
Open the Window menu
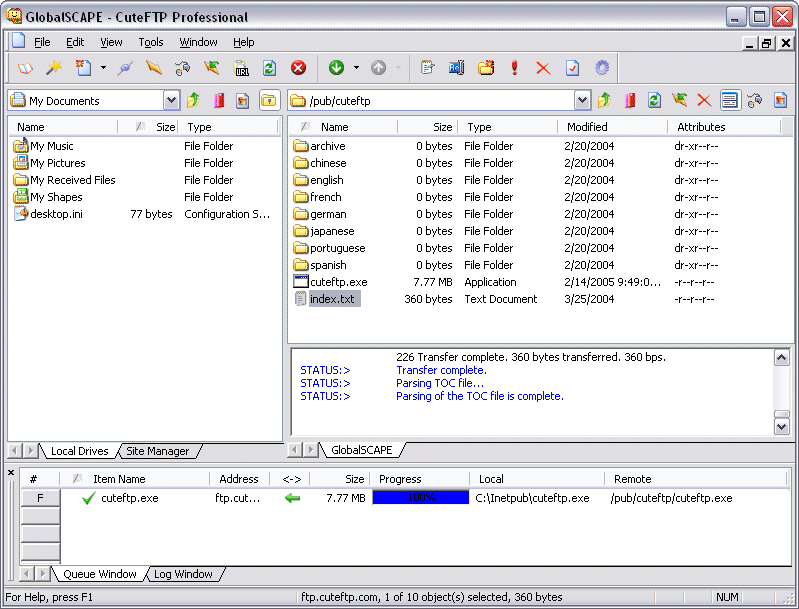tap(198, 42)
